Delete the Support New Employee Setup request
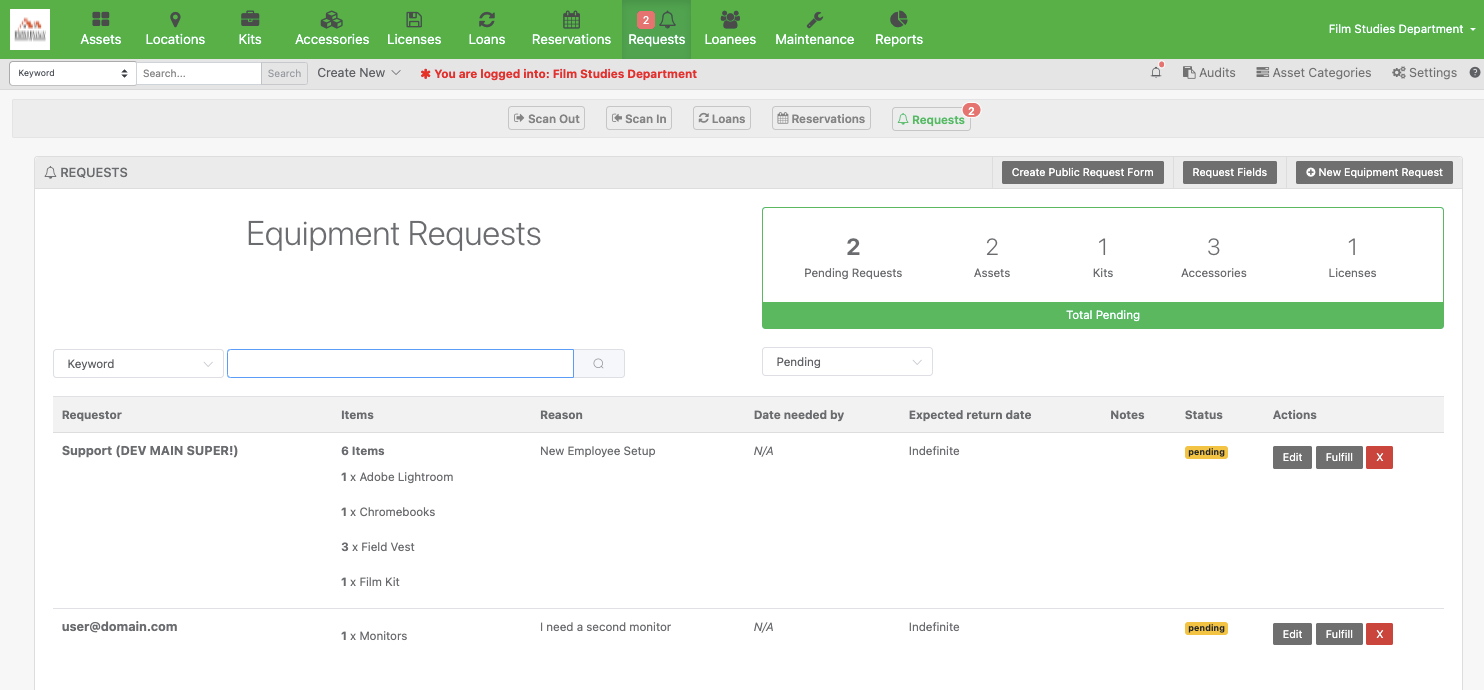 pyautogui.click(x=1379, y=457)
